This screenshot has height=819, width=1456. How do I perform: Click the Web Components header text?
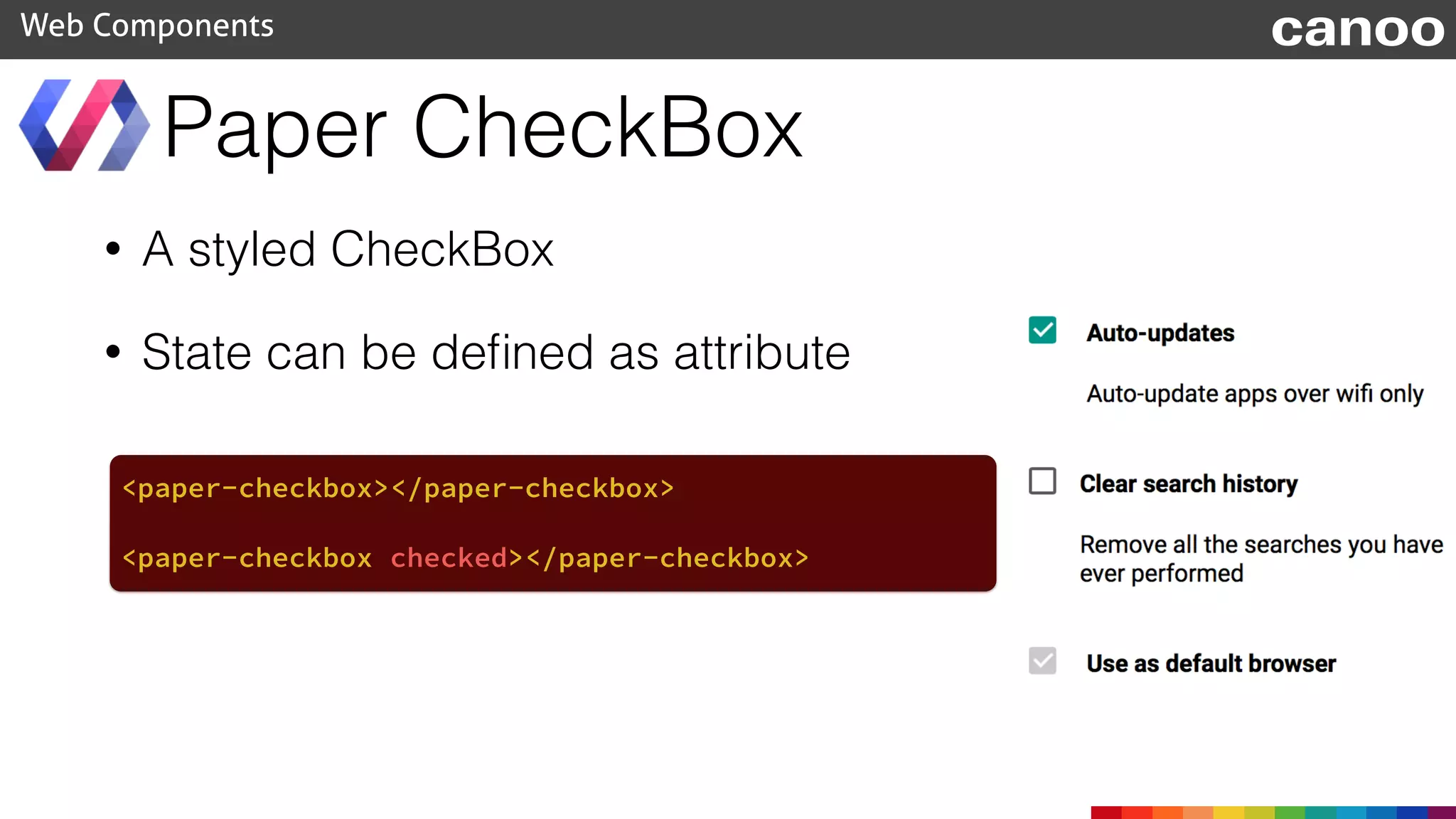coord(147,26)
